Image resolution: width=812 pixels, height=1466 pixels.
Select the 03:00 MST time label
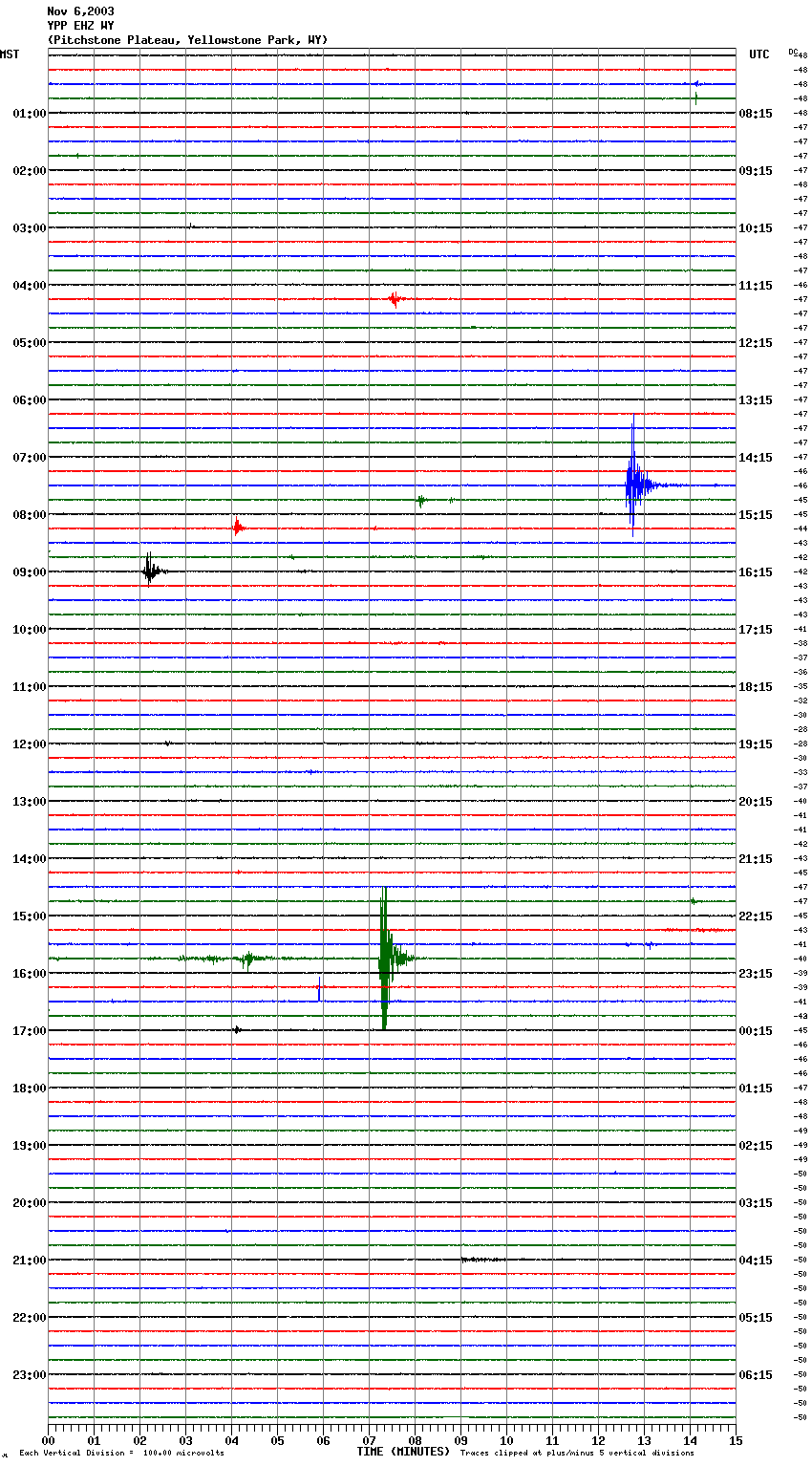point(29,228)
